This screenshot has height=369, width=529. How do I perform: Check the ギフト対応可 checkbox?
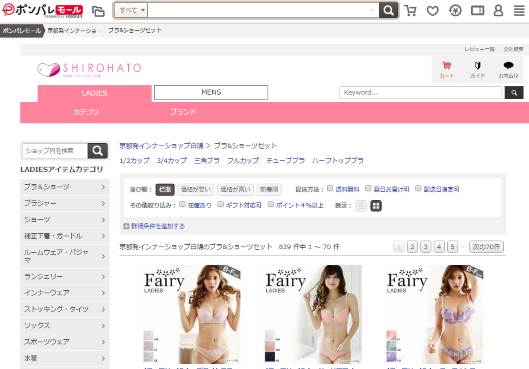click(x=220, y=204)
